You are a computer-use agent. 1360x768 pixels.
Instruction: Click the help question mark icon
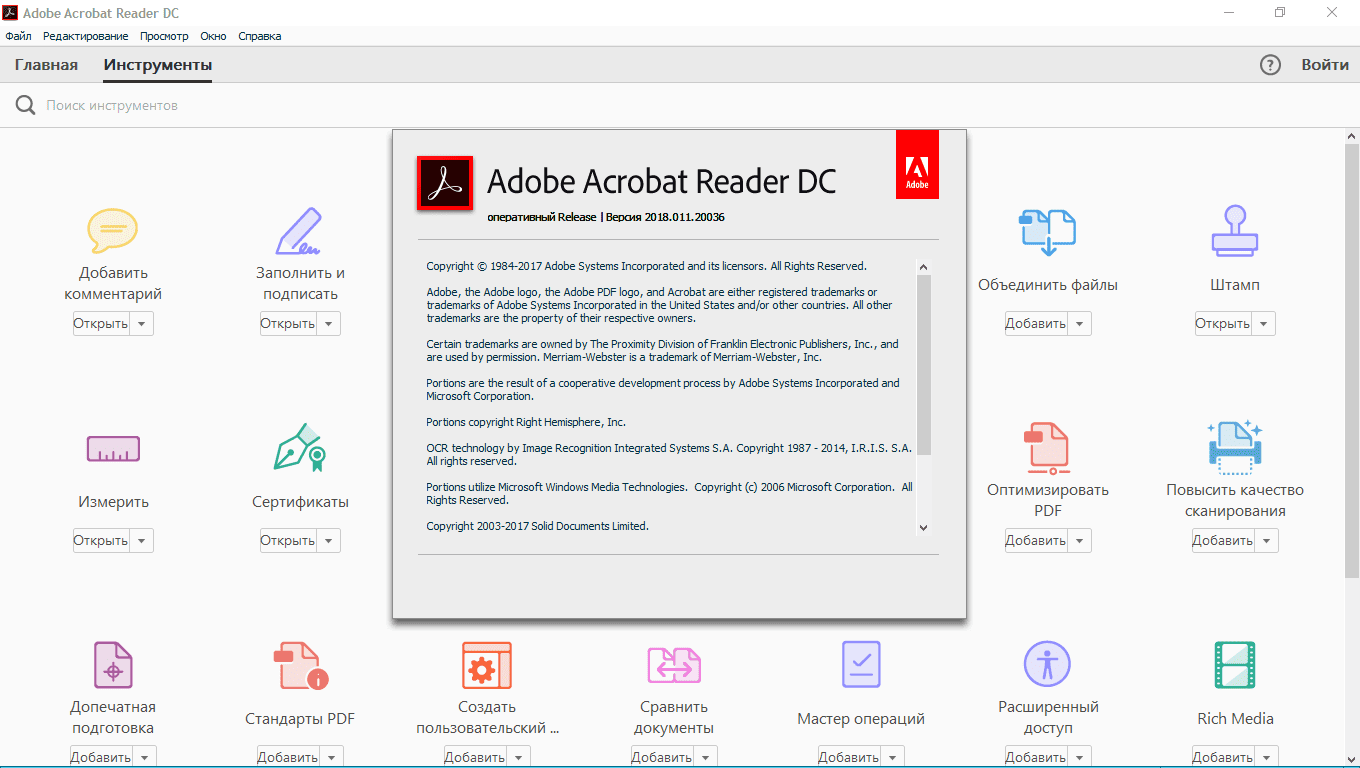1270,65
